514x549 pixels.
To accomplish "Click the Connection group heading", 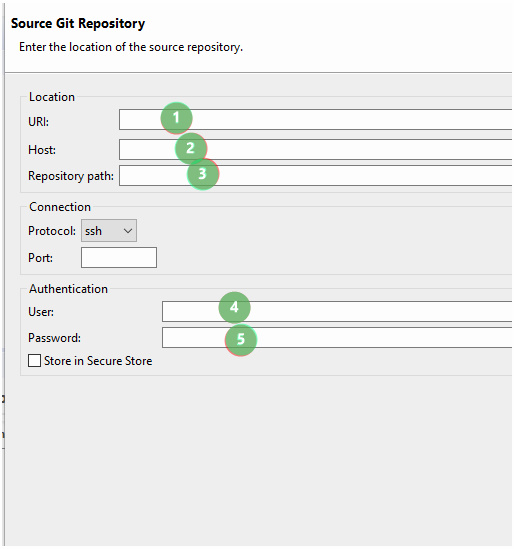I will (60, 207).
